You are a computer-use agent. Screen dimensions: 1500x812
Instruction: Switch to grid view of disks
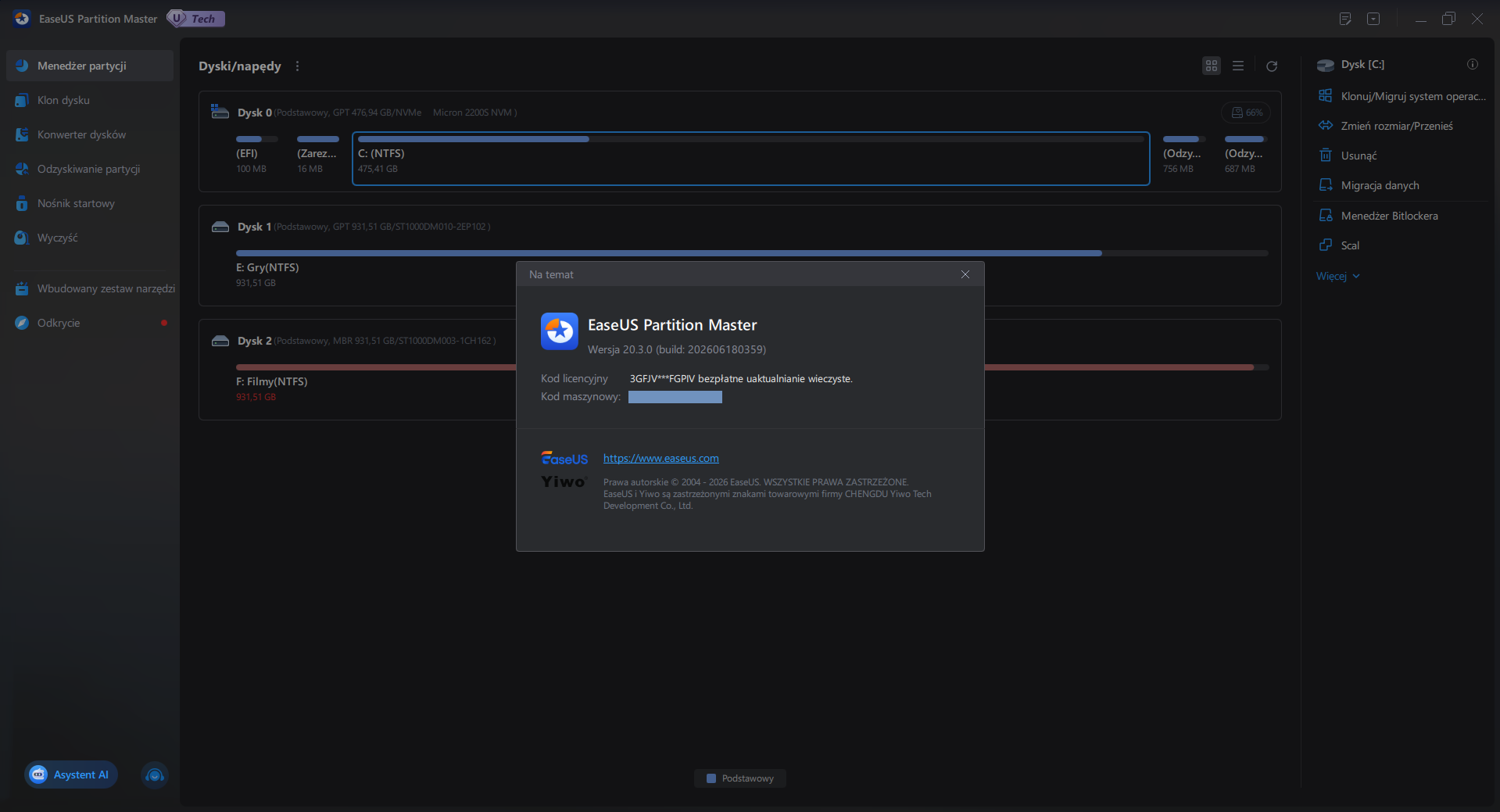tap(1212, 66)
